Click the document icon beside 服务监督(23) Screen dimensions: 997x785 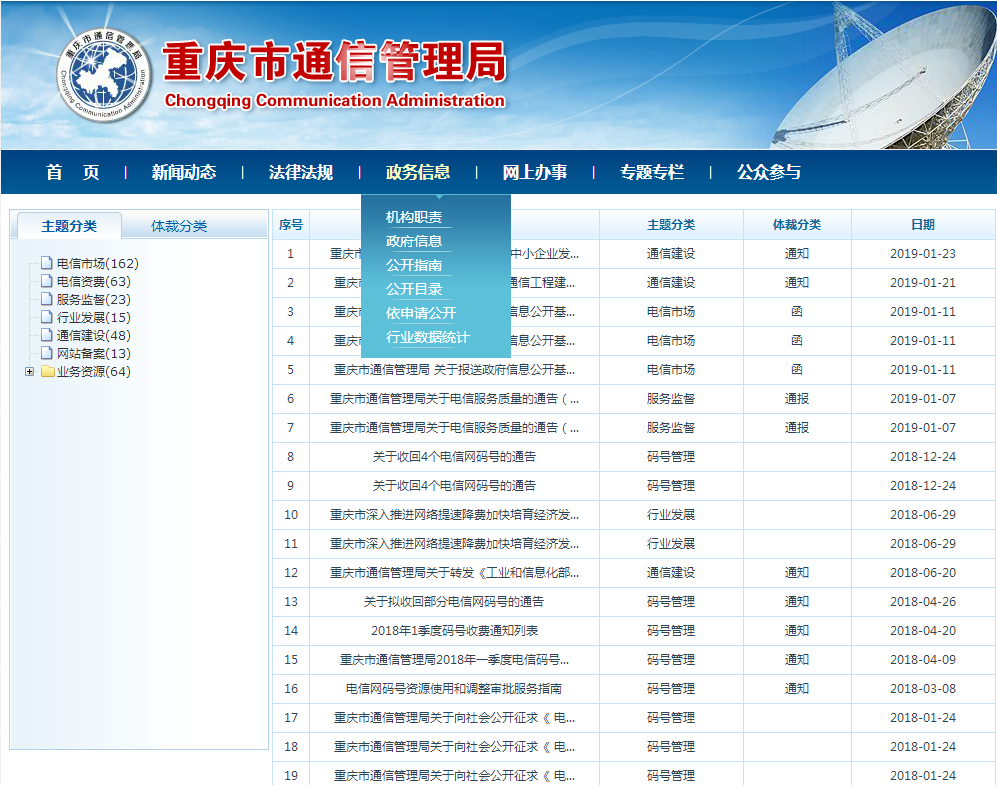click(x=46, y=300)
